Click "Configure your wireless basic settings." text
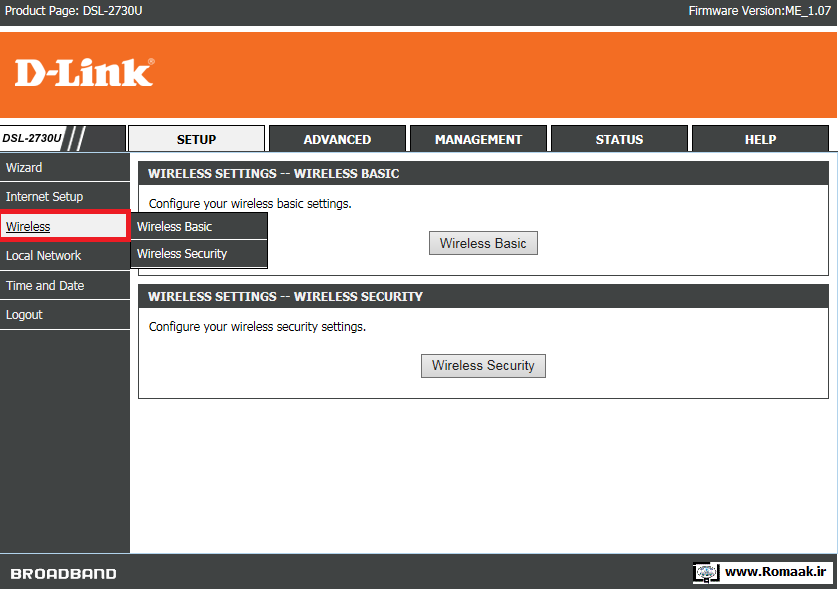Screen dimensions: 838x589 pos(250,204)
